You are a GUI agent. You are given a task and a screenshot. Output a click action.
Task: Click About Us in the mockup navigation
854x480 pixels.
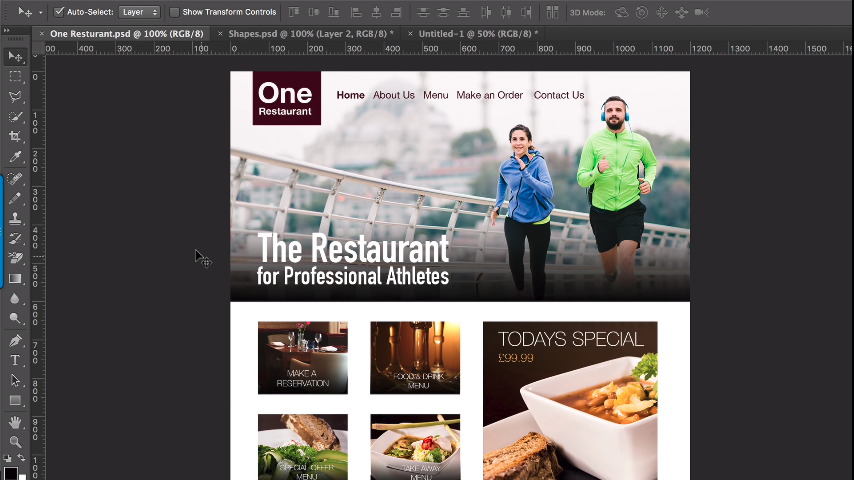394,95
